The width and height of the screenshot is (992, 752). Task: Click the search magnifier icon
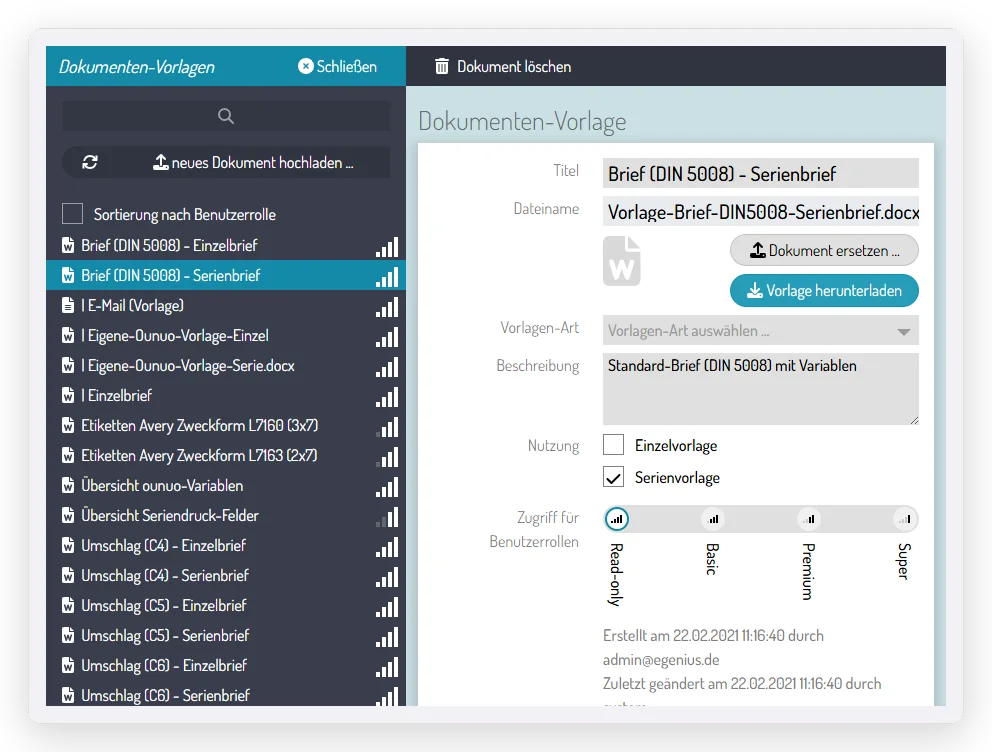226,116
